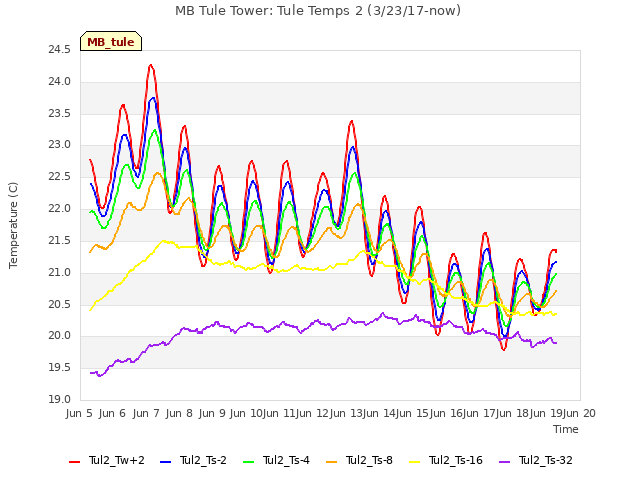Select the Tul2_Ts-32 legend label
This screenshot has height=480, width=640.
pyautogui.click(x=546, y=460)
